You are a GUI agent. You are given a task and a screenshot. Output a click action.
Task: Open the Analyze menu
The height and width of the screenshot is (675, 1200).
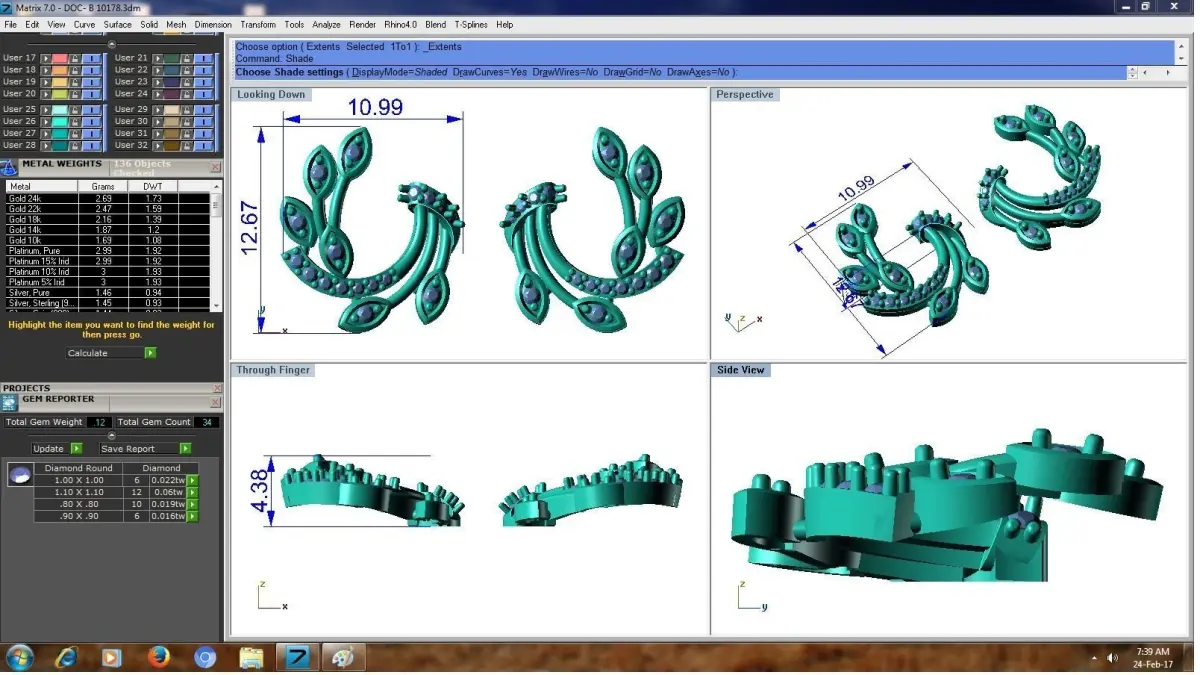pyautogui.click(x=326, y=24)
